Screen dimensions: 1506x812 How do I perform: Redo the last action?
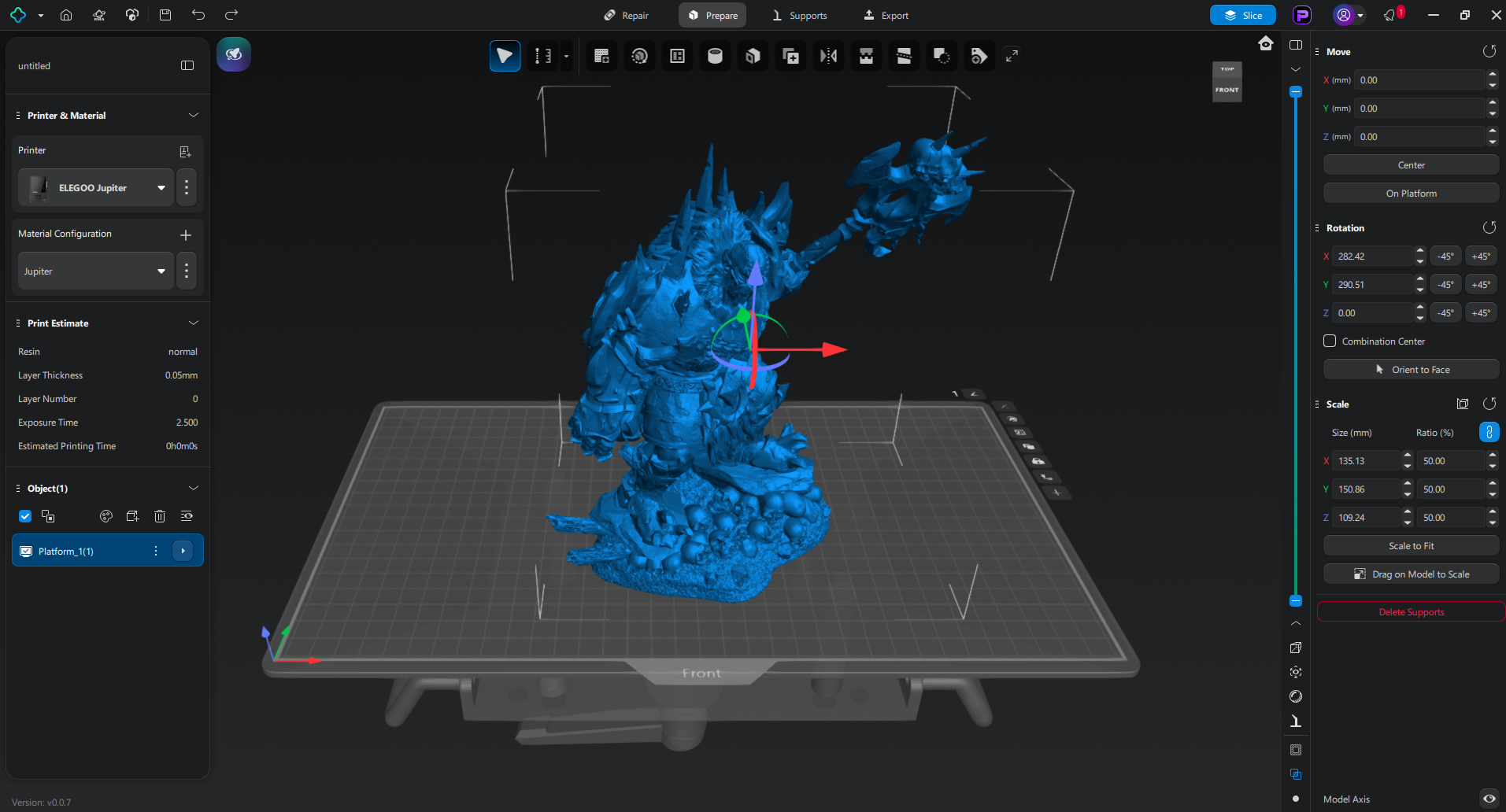click(x=231, y=15)
